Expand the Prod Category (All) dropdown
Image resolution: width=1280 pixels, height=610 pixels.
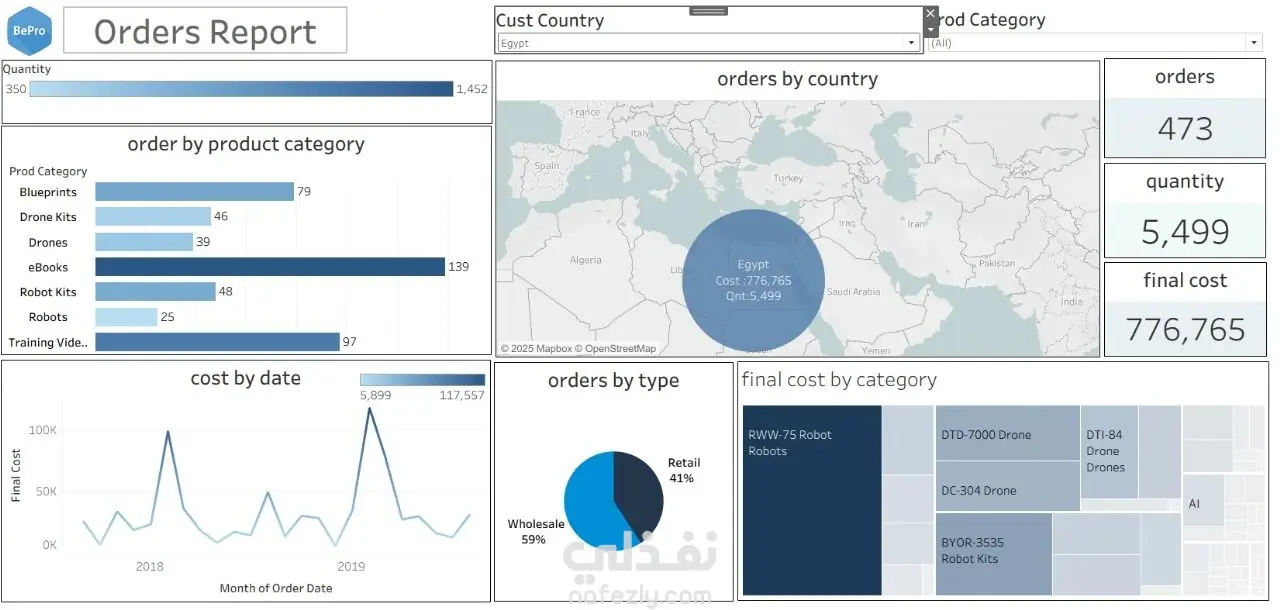click(x=1095, y=43)
